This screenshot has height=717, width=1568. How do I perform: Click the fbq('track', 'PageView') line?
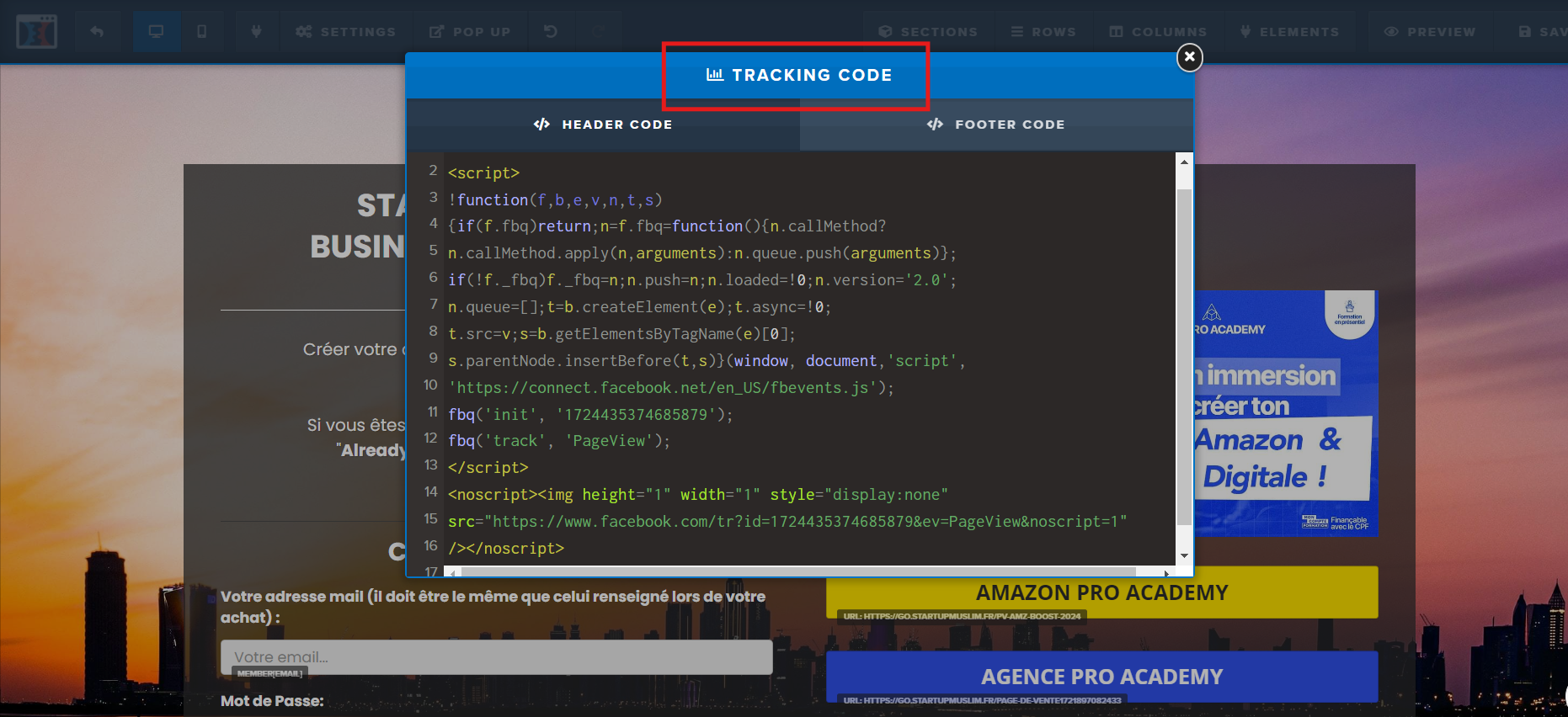(x=559, y=440)
